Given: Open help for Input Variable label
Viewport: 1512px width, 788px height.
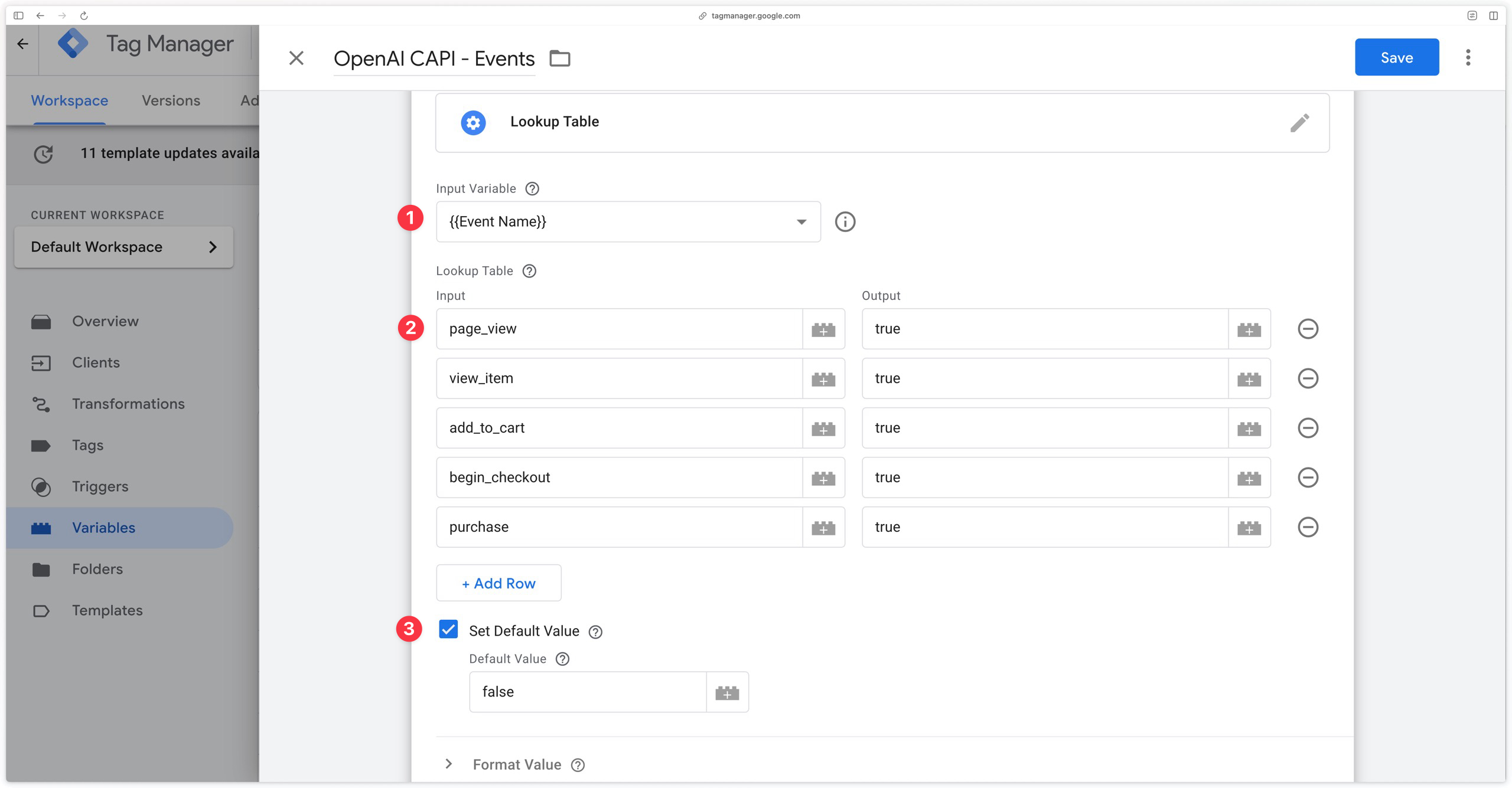Looking at the screenshot, I should coord(532,188).
